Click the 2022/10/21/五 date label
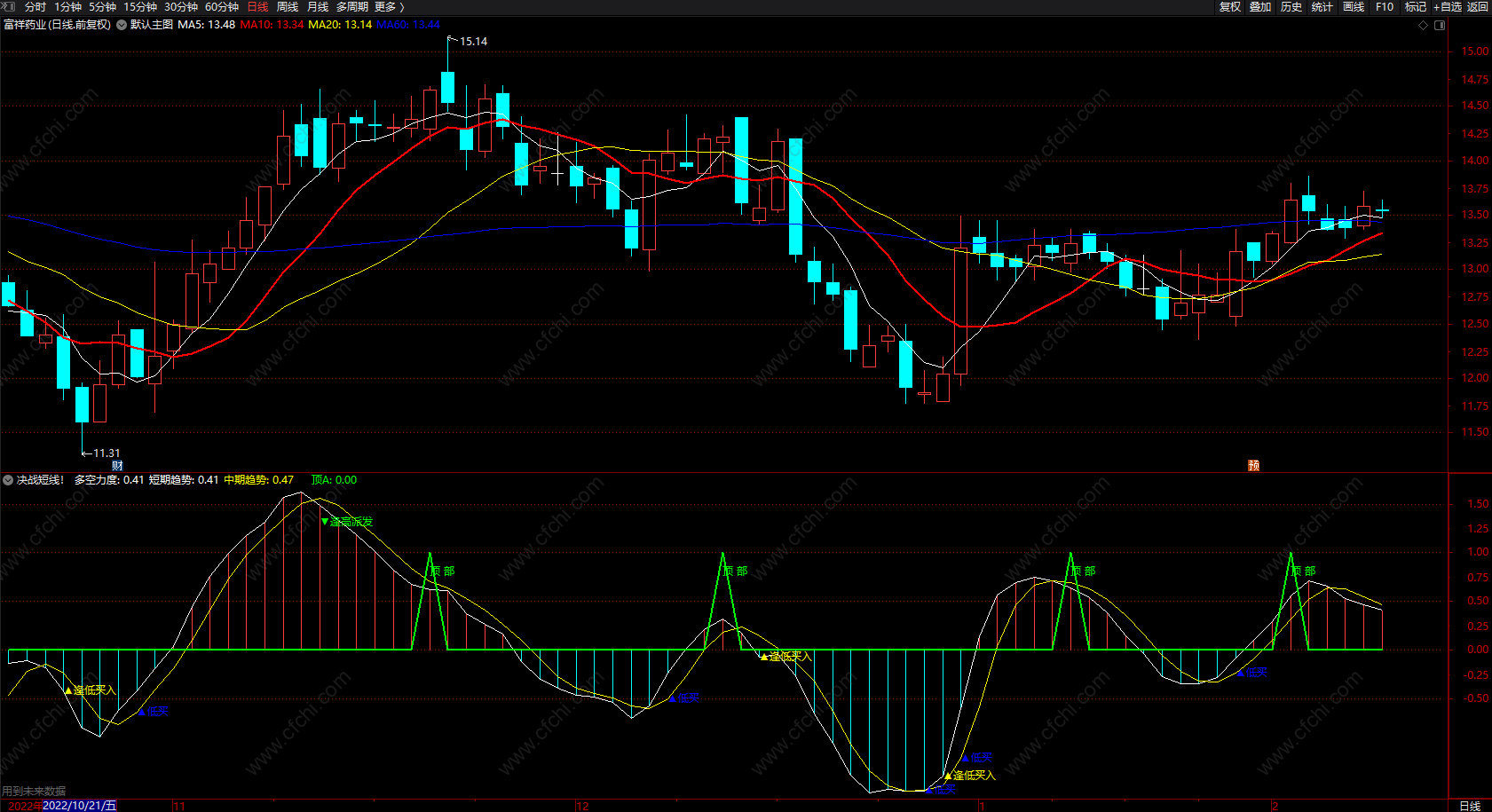The image size is (1492, 812). click(80, 806)
